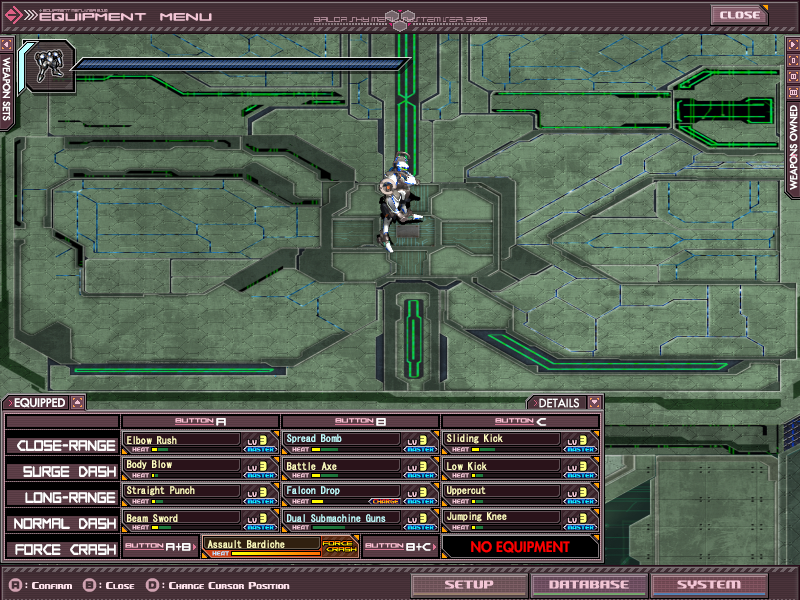
Task: Click the MASTER badge of Low Kick
Action: pos(581,476)
